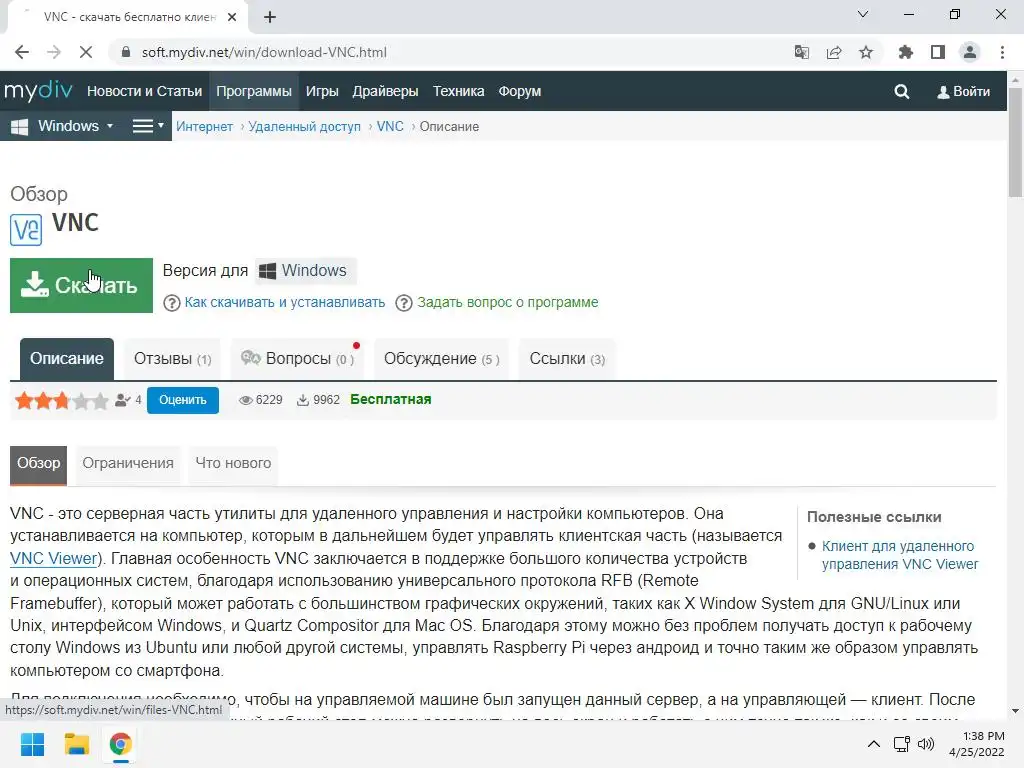This screenshot has height=768, width=1024.
Task: Open the Драйверы menu item
Action: click(385, 91)
